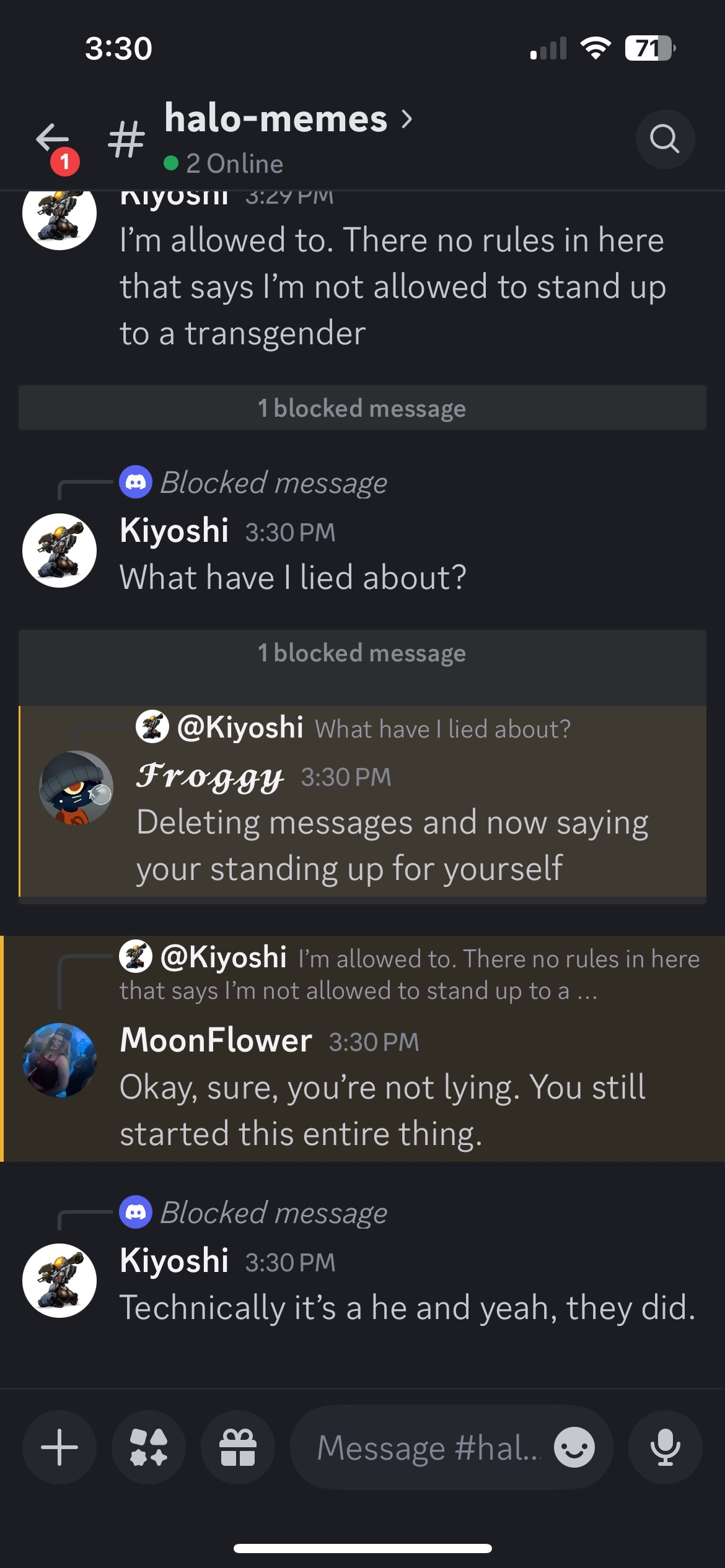Tap the plus attachment button
Screen dimensions: 725x1568
(x=59, y=1447)
